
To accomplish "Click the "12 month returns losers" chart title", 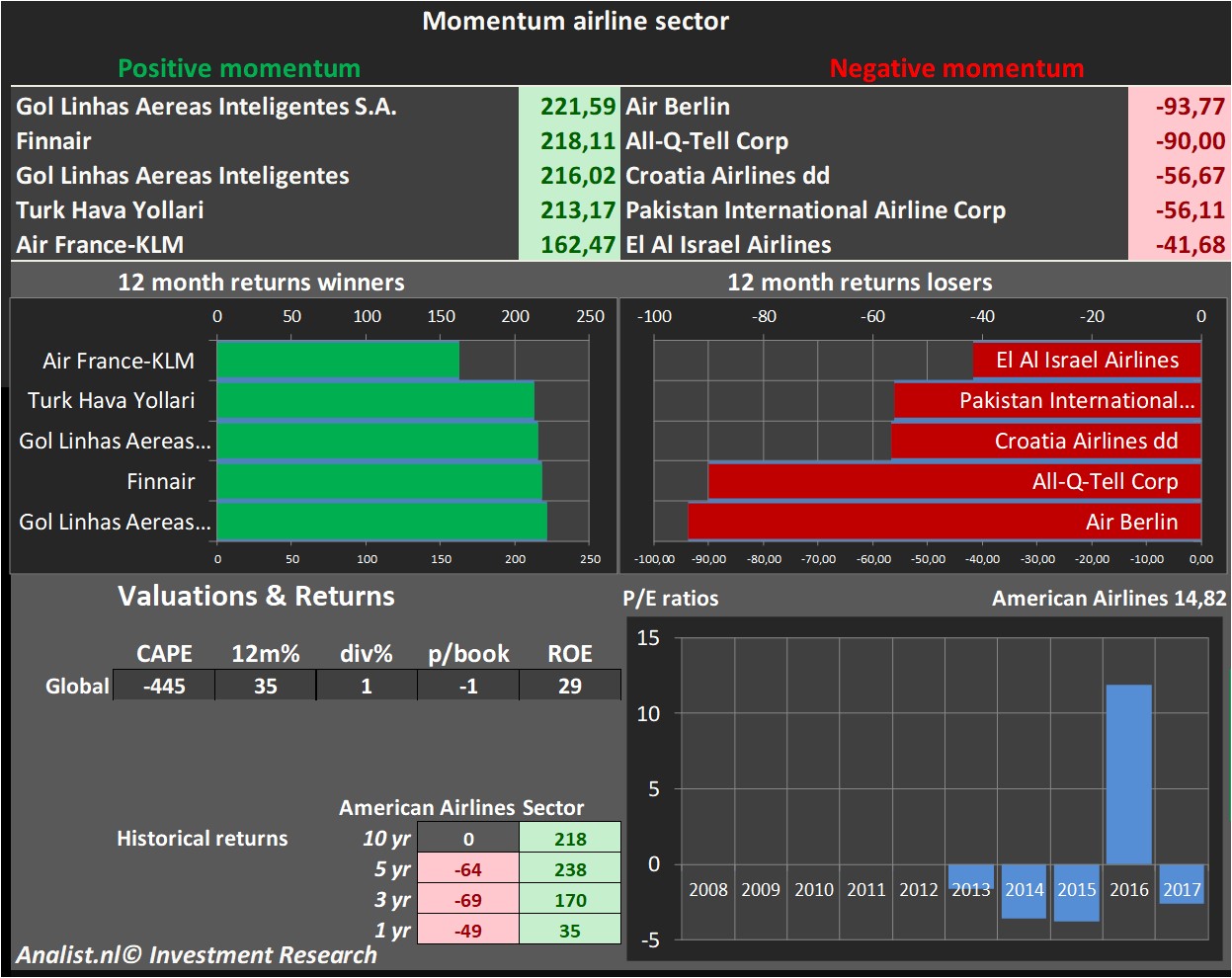I will click(x=860, y=283).
